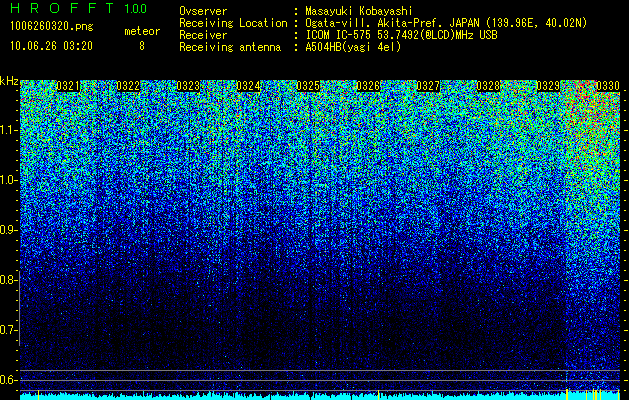
Task: Click the 0326 time marker label
Action: [368, 86]
